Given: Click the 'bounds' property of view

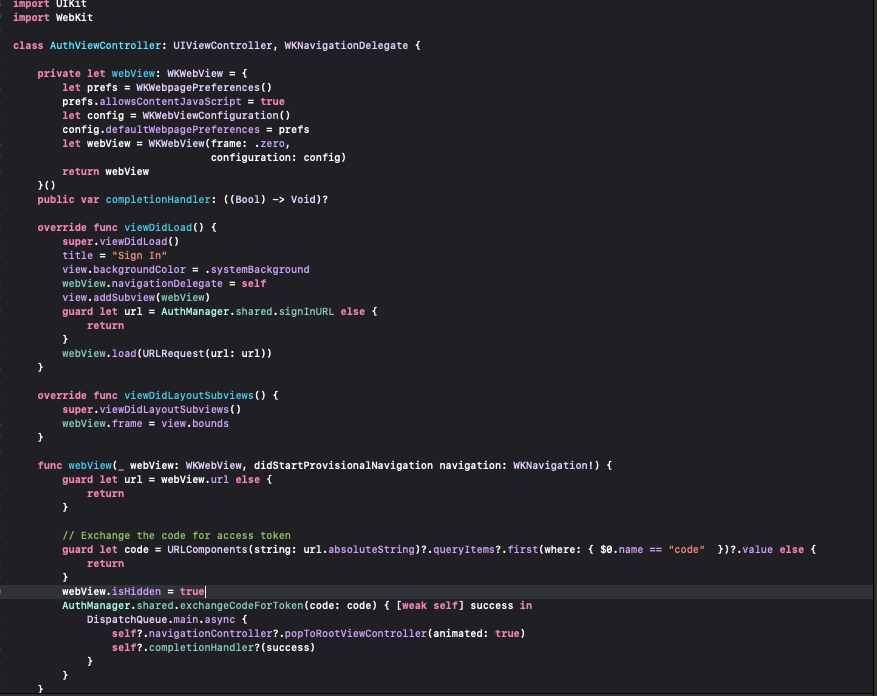Looking at the screenshot, I should 210,423.
